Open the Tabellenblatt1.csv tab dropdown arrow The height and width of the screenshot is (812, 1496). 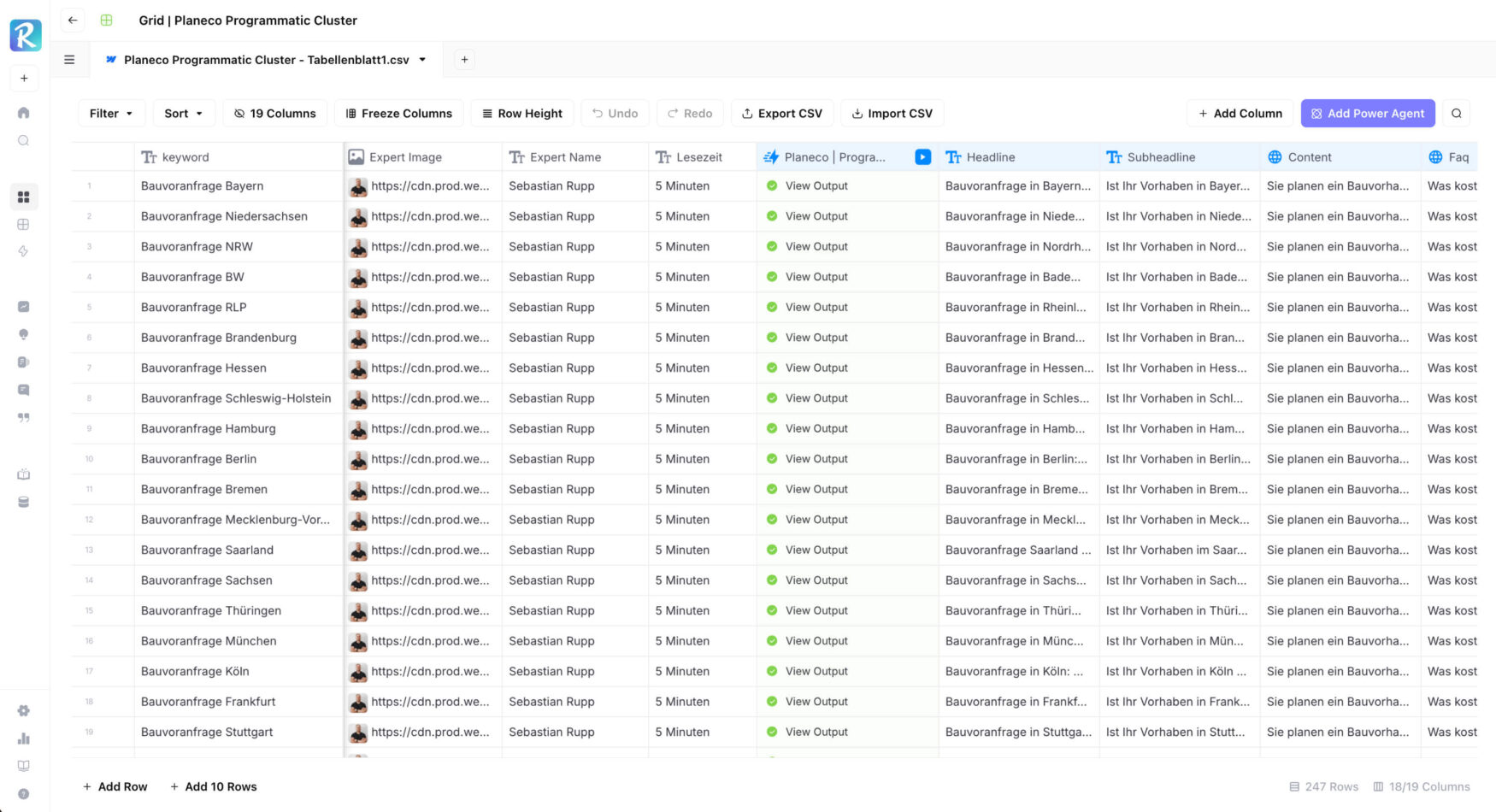tap(422, 60)
